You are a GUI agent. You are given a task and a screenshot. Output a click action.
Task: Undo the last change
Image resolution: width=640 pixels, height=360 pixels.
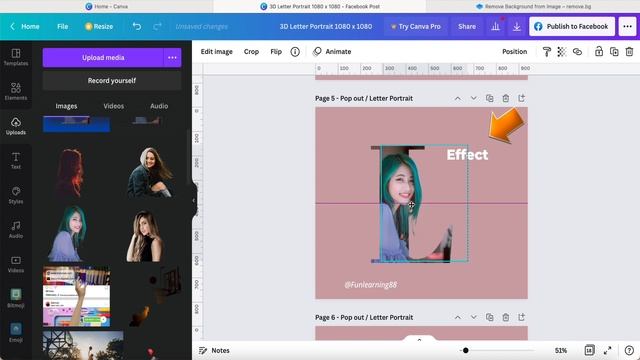tap(137, 27)
